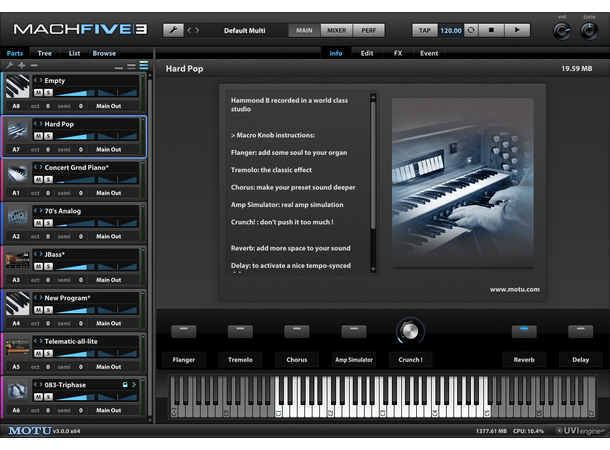Adjust the master vol knob
Image resolution: width=610 pixels, height=450 pixels.
pos(562,31)
